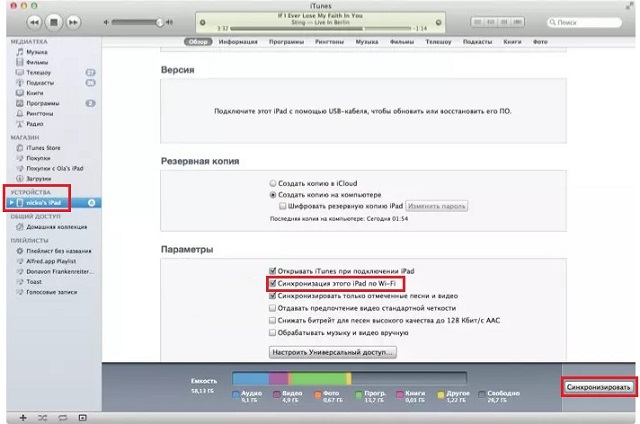The width and height of the screenshot is (640, 424).
Task: Switch to Рингтоны tab
Action: (329, 42)
